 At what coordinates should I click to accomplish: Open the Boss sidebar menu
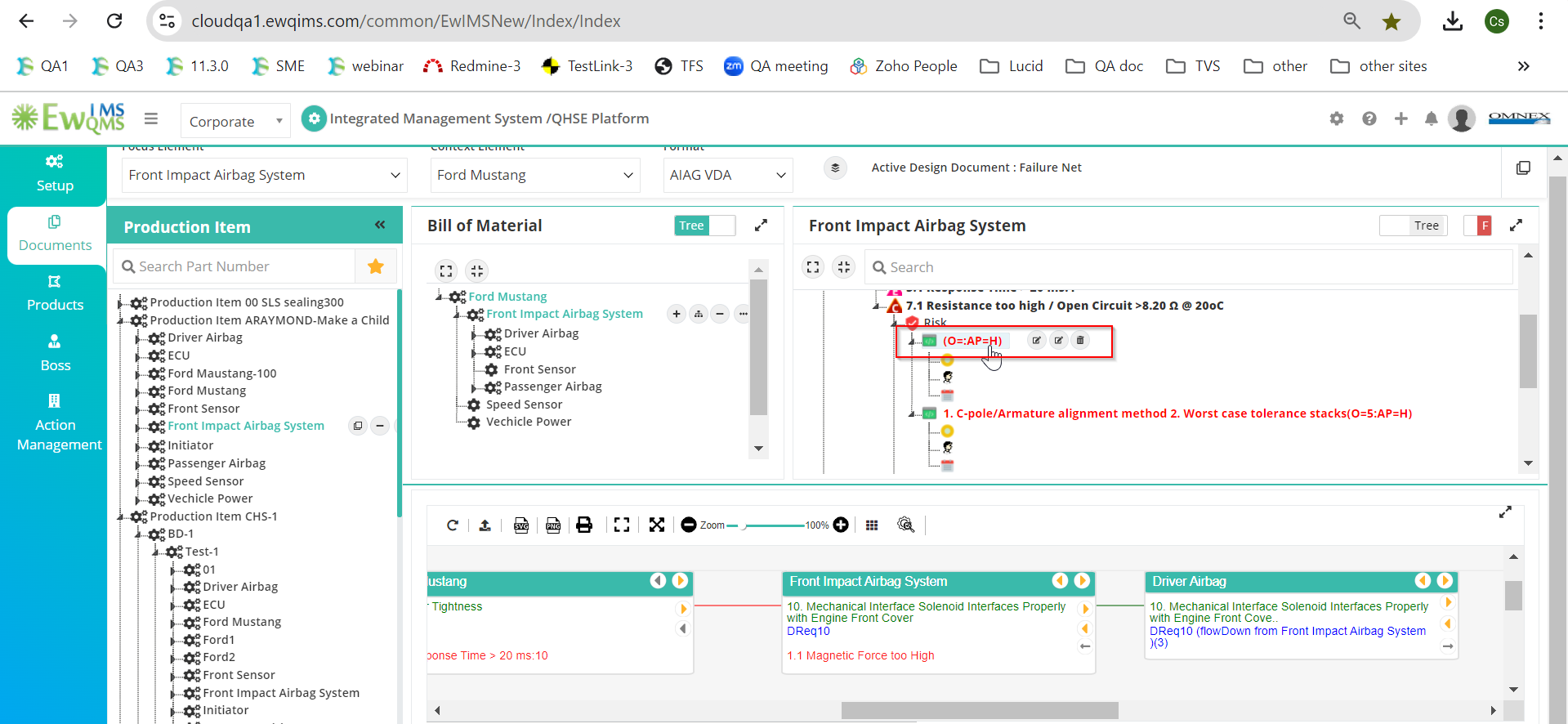[55, 354]
